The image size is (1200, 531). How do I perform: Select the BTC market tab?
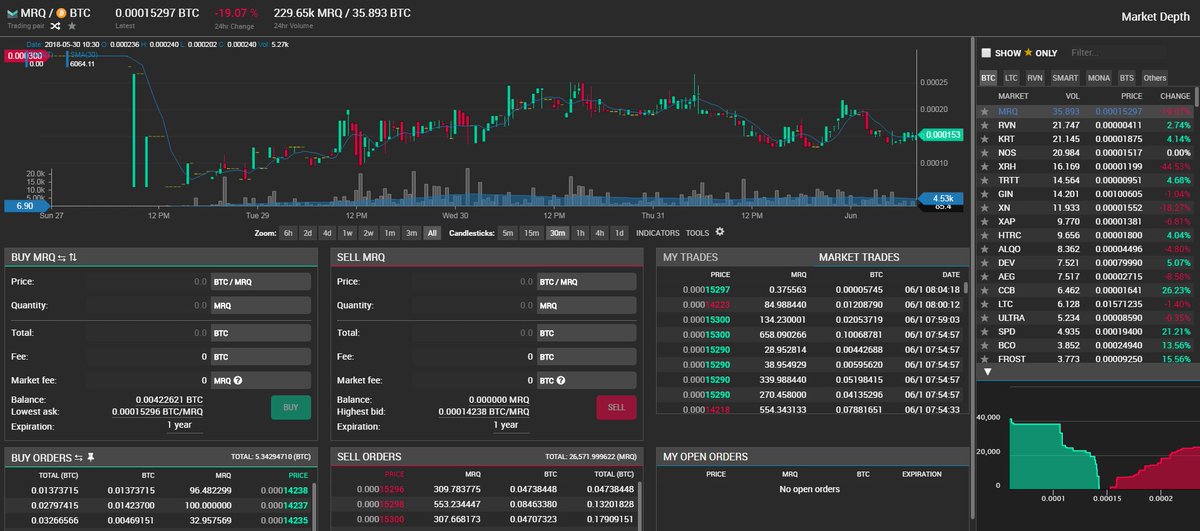[x=988, y=77]
